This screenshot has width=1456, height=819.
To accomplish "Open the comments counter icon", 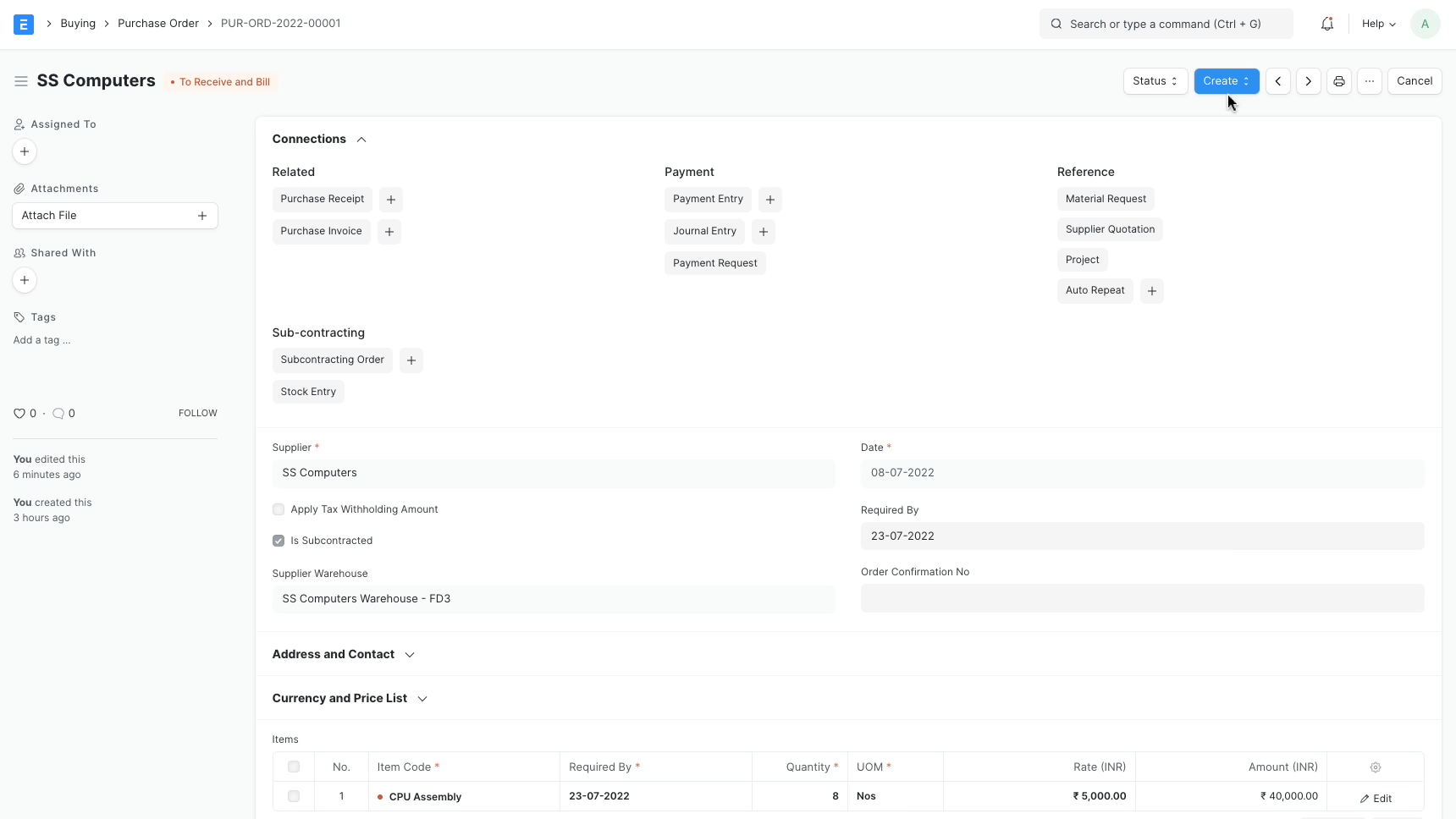I will (59, 414).
